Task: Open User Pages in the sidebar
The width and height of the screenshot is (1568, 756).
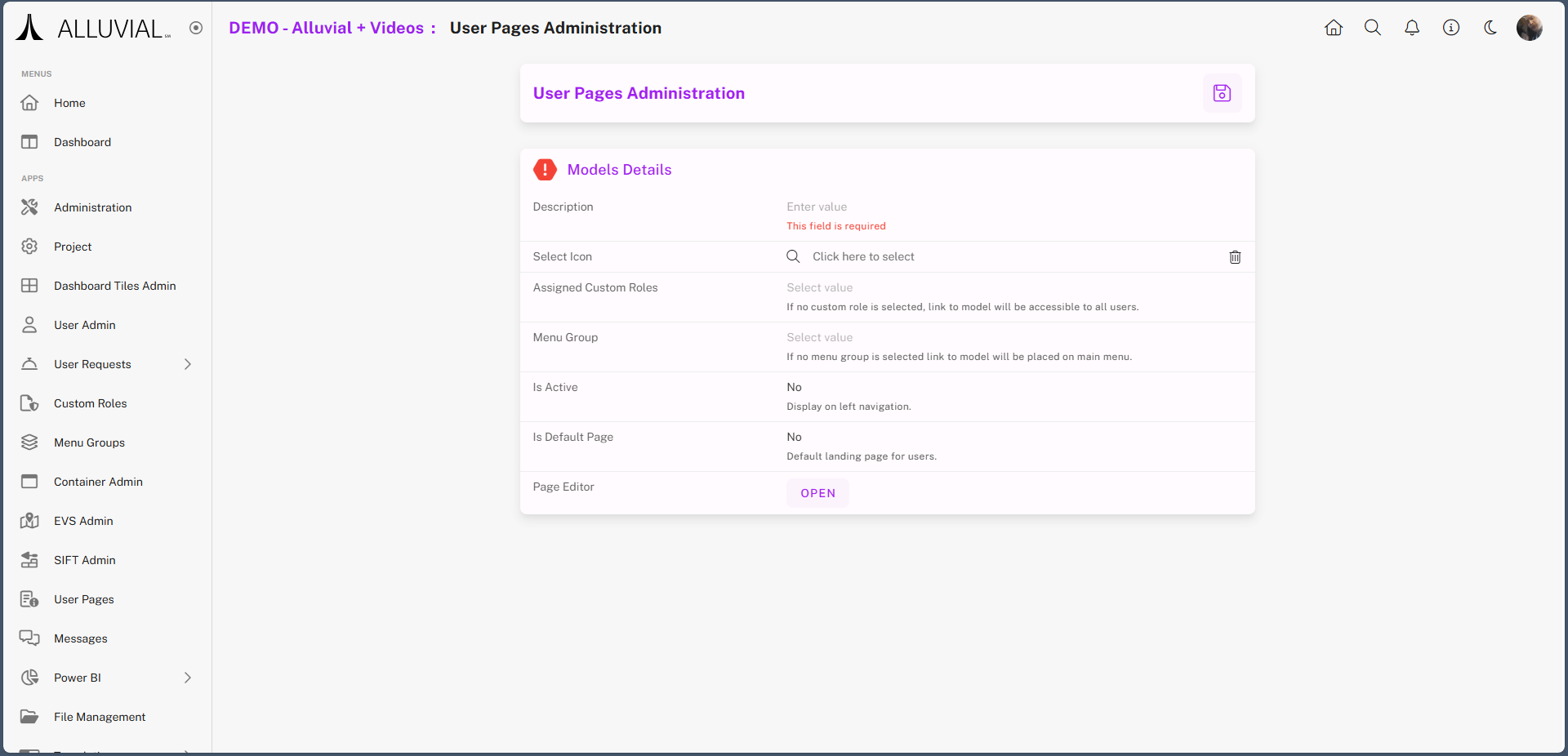Action: 83,599
